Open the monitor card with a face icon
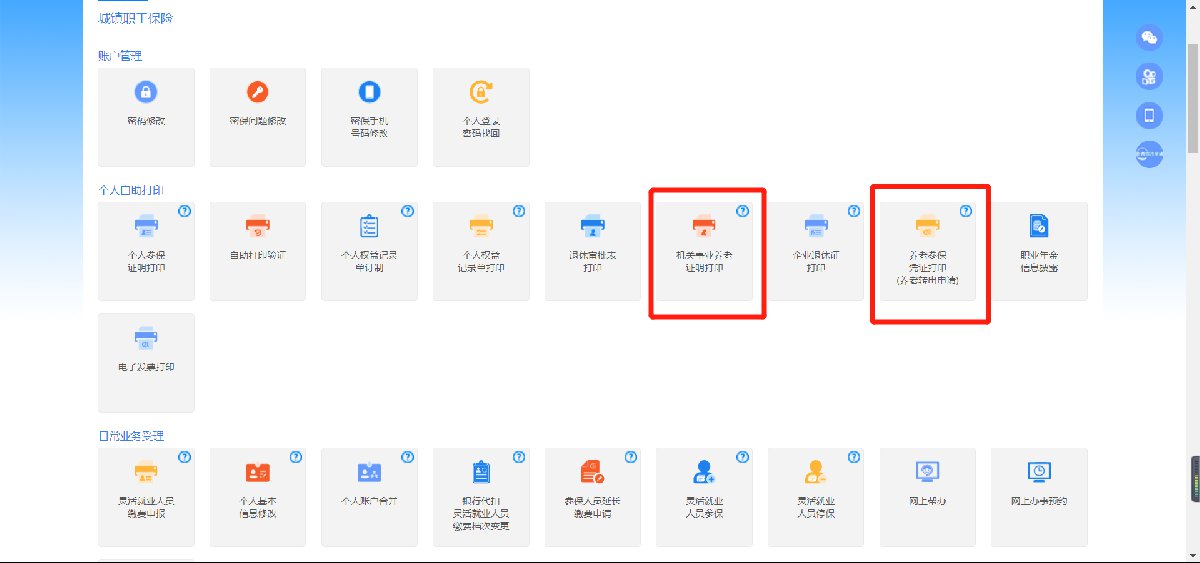This screenshot has height=563, width=1200. pyautogui.click(x=928, y=497)
